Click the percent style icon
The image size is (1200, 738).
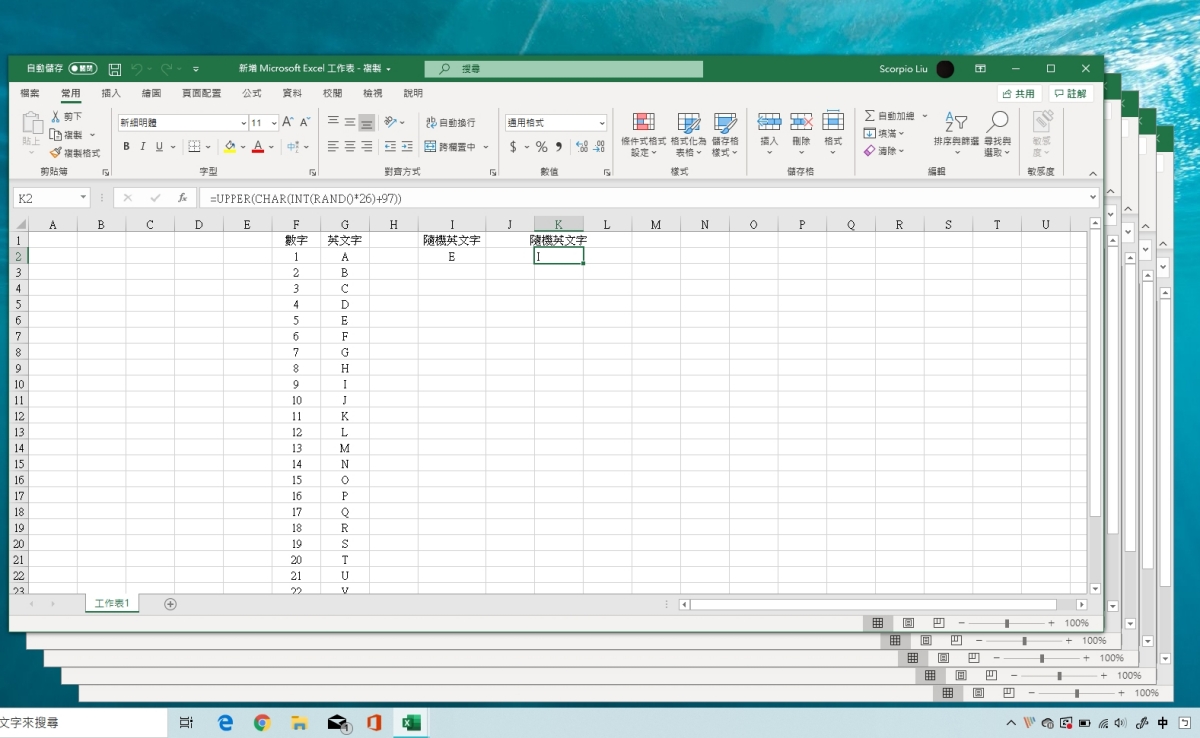click(541, 147)
